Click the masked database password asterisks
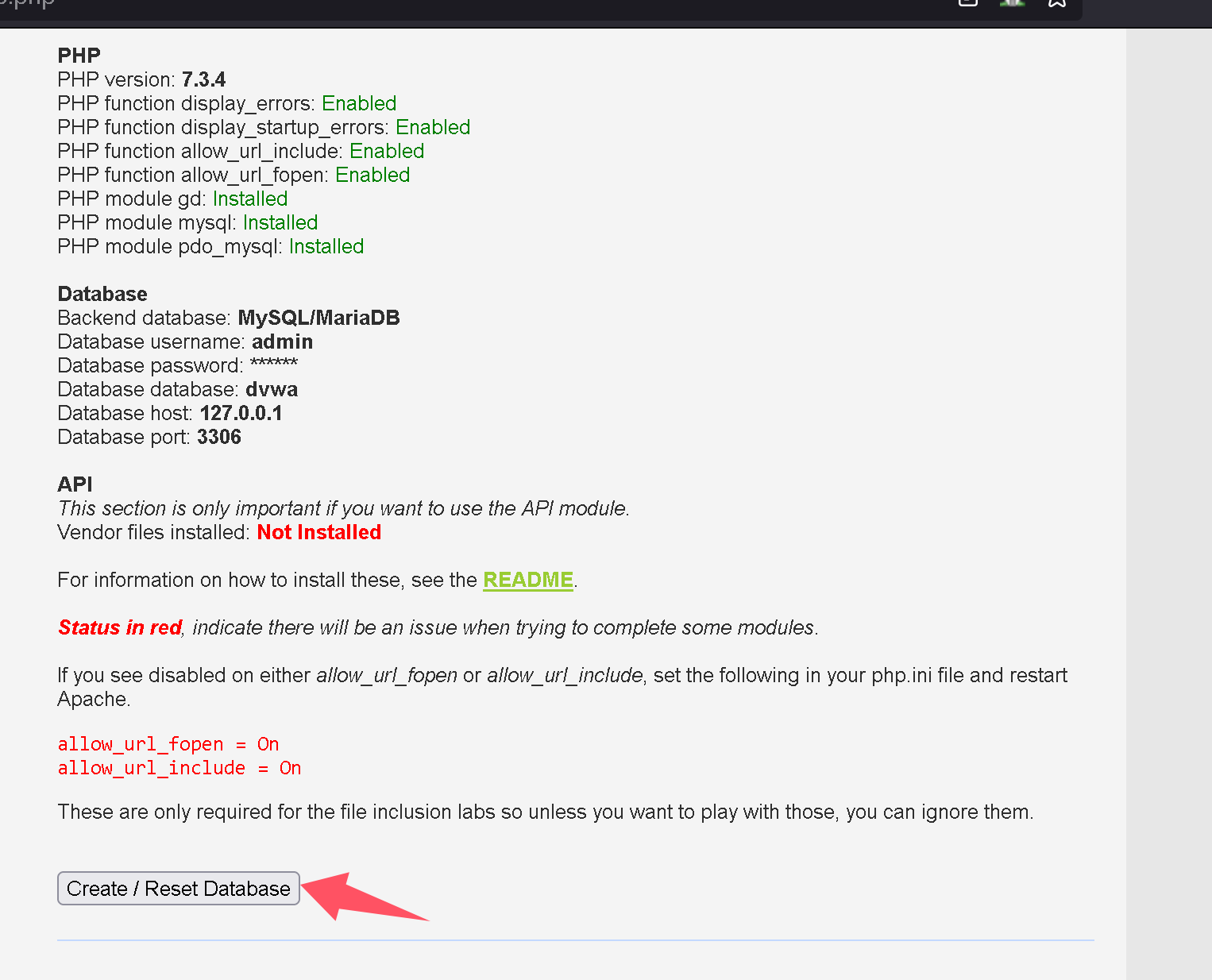 point(274,364)
